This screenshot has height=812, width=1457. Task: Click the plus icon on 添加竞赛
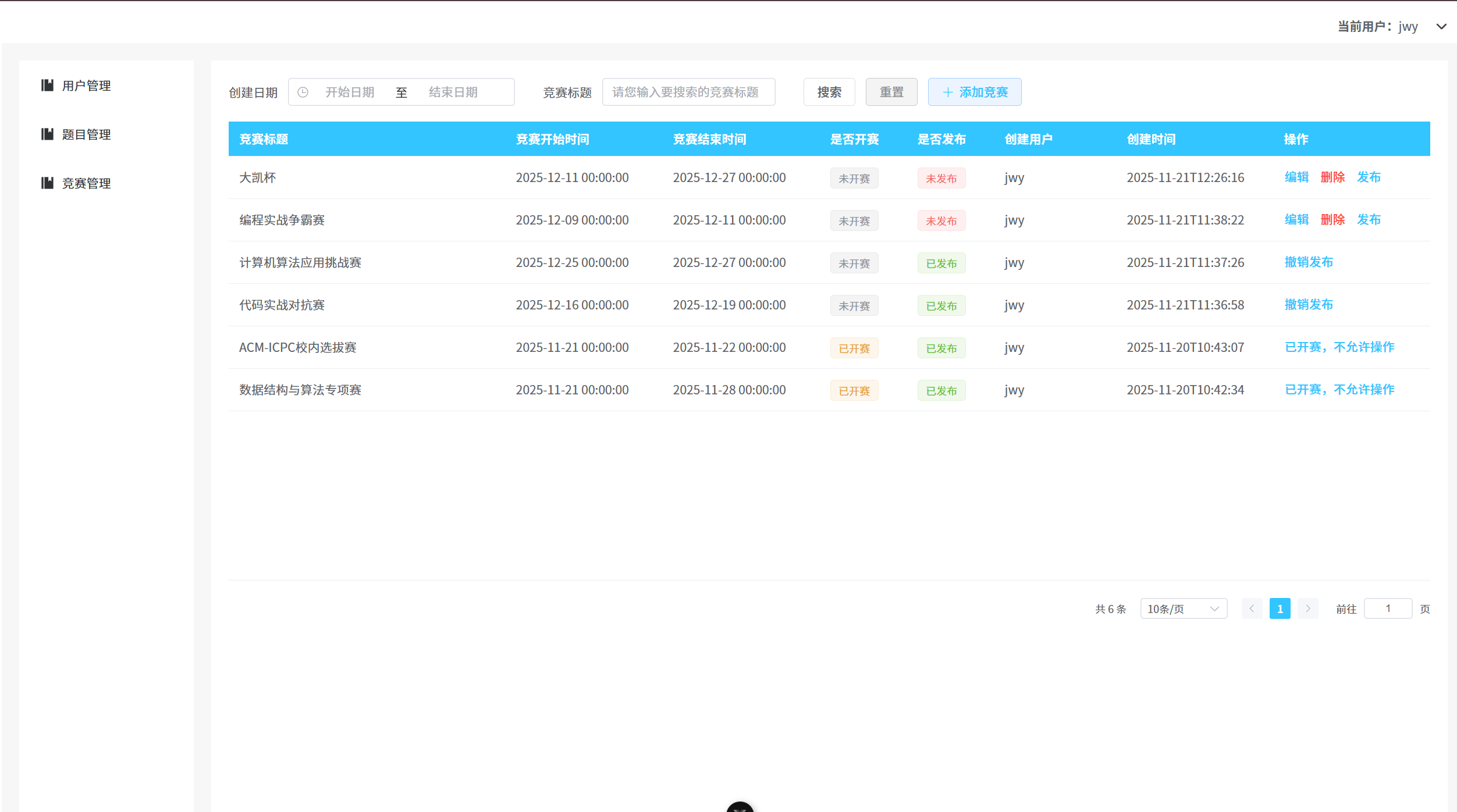point(948,92)
